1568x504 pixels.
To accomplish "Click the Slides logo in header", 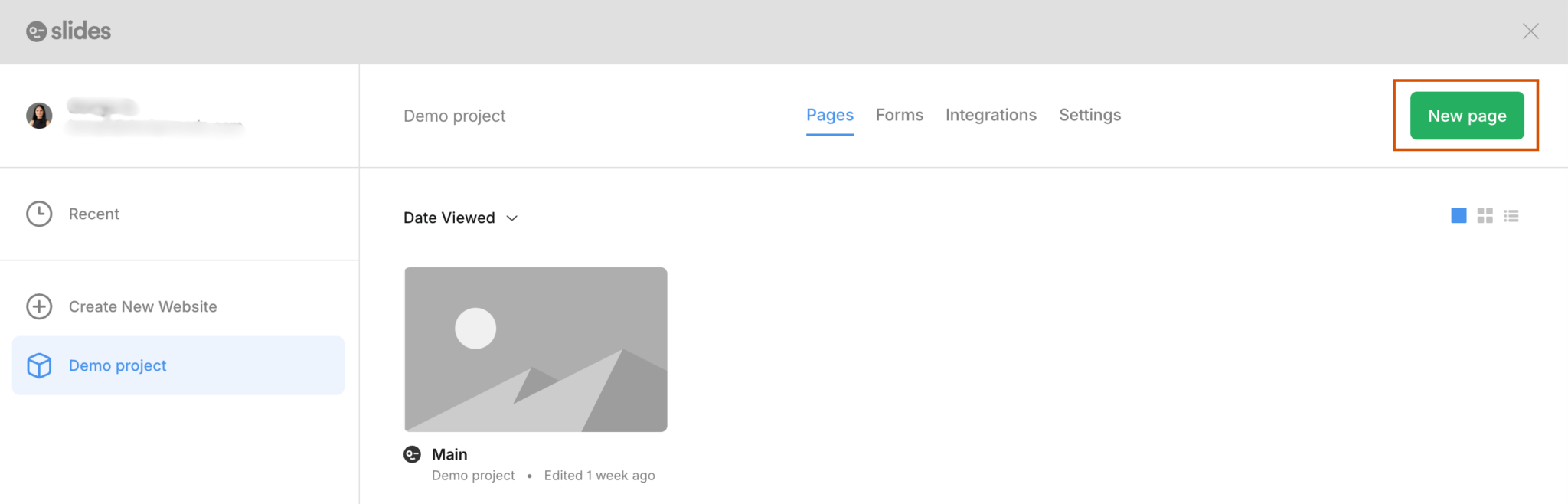I will click(69, 31).
